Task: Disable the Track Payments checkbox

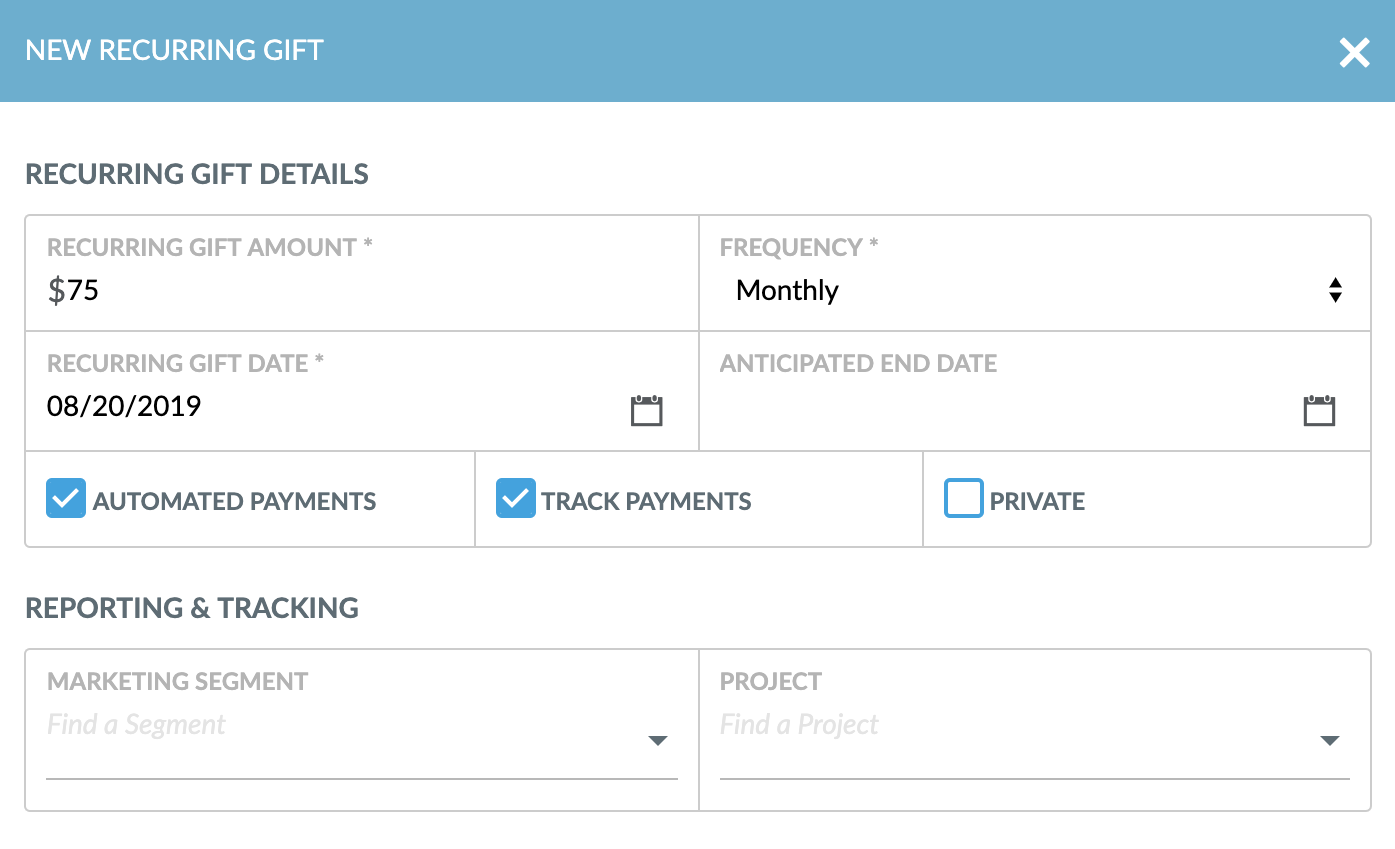Action: (x=515, y=499)
